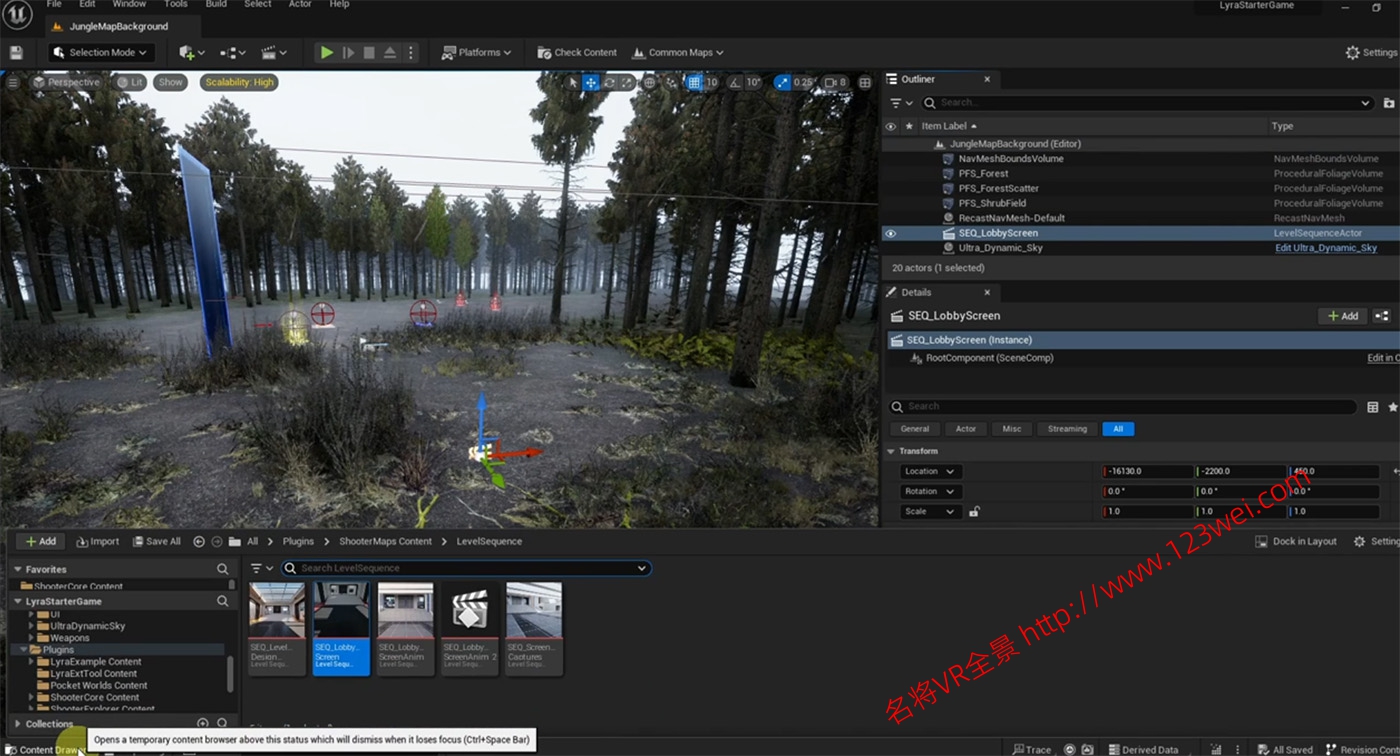Click the Add button in the Details panel
The height and width of the screenshot is (756, 1400).
[1341, 316]
